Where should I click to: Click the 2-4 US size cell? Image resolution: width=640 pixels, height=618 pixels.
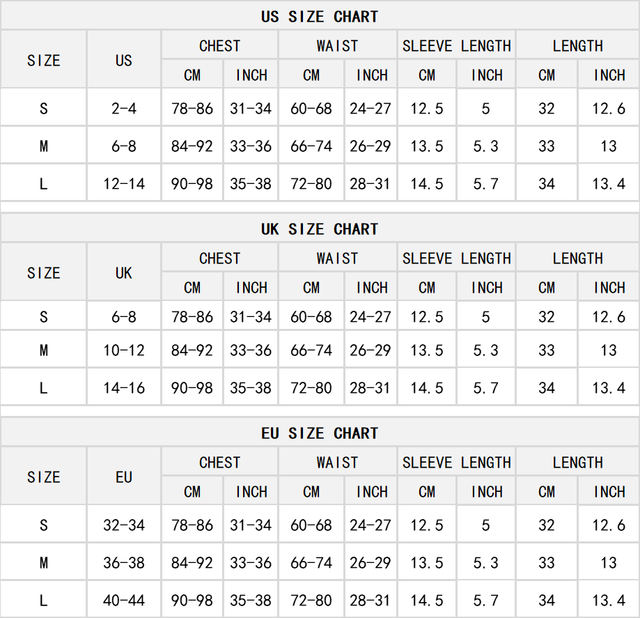pyautogui.click(x=124, y=108)
